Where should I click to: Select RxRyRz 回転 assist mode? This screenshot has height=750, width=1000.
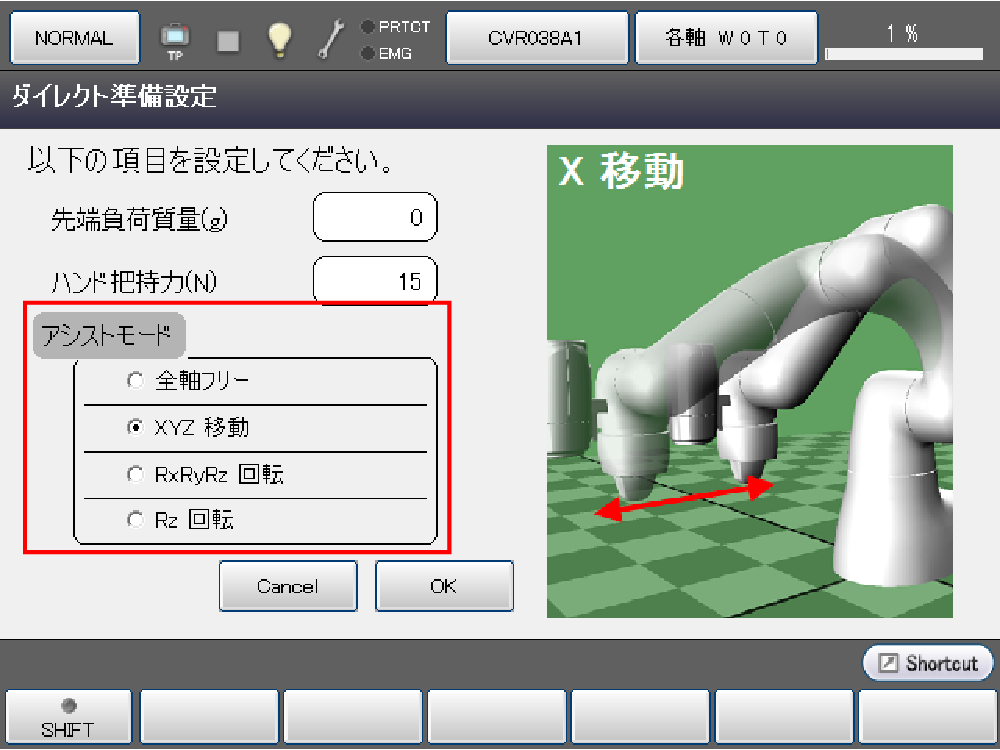(x=135, y=475)
